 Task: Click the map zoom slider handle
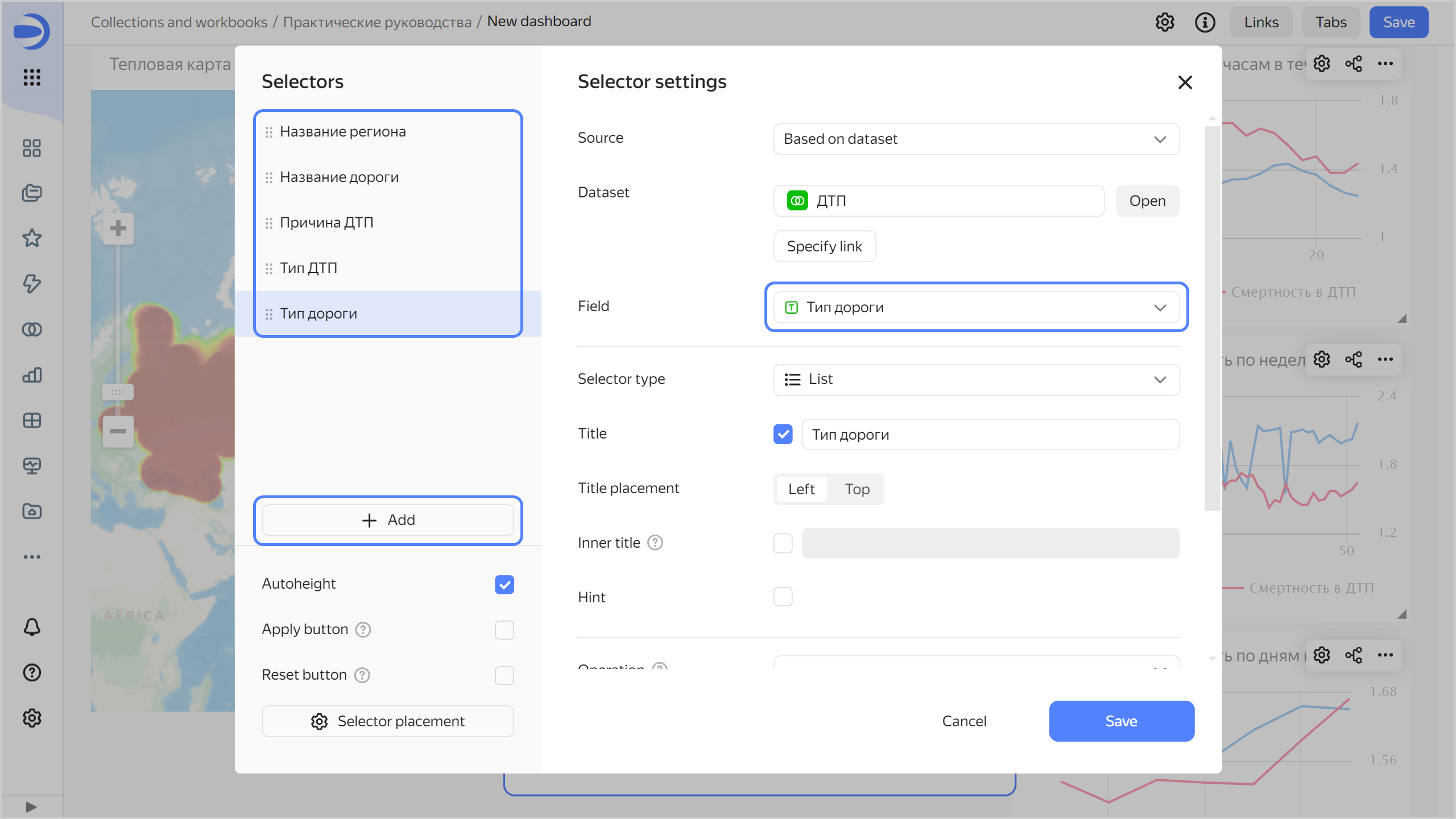pyautogui.click(x=118, y=392)
